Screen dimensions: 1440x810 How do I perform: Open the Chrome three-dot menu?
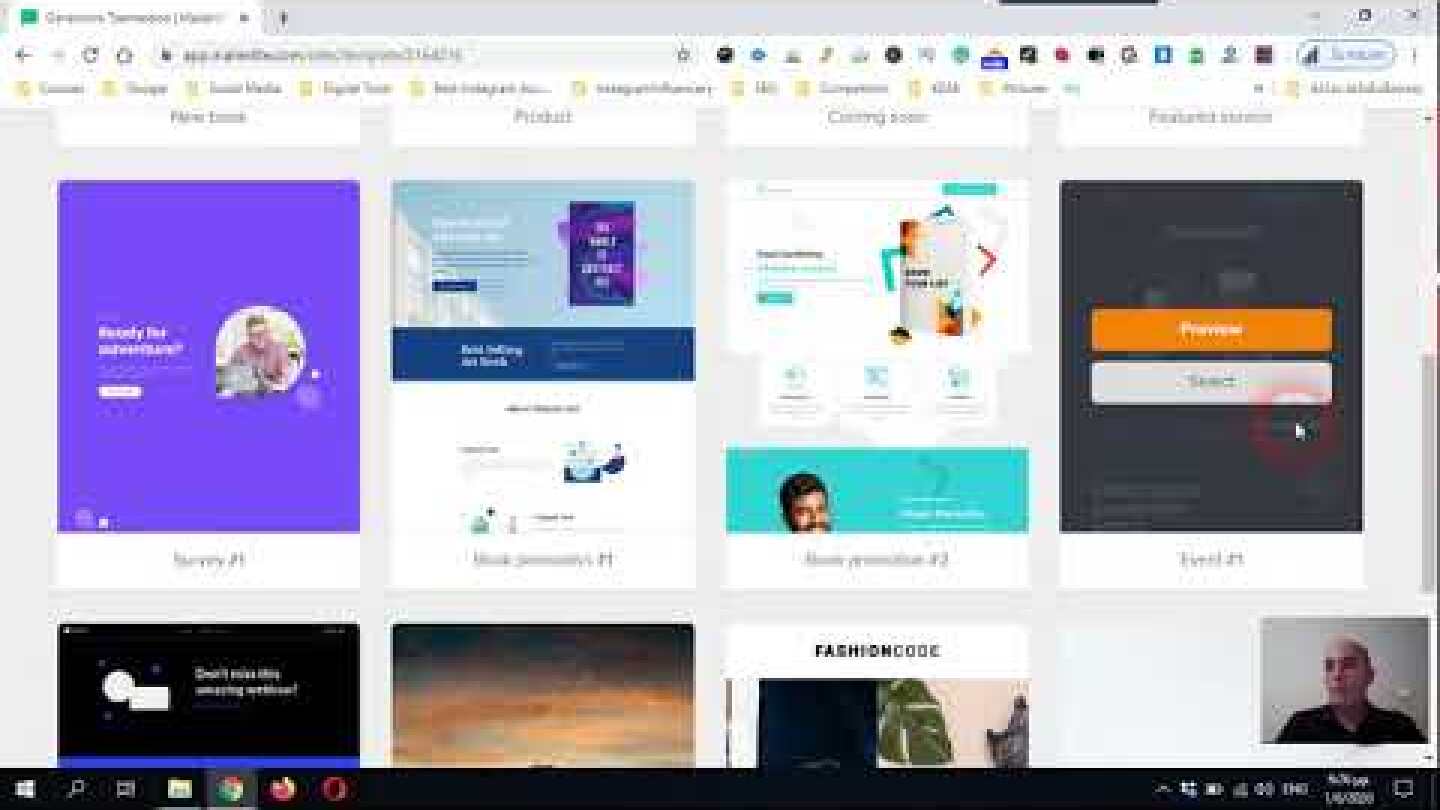coord(1415,55)
